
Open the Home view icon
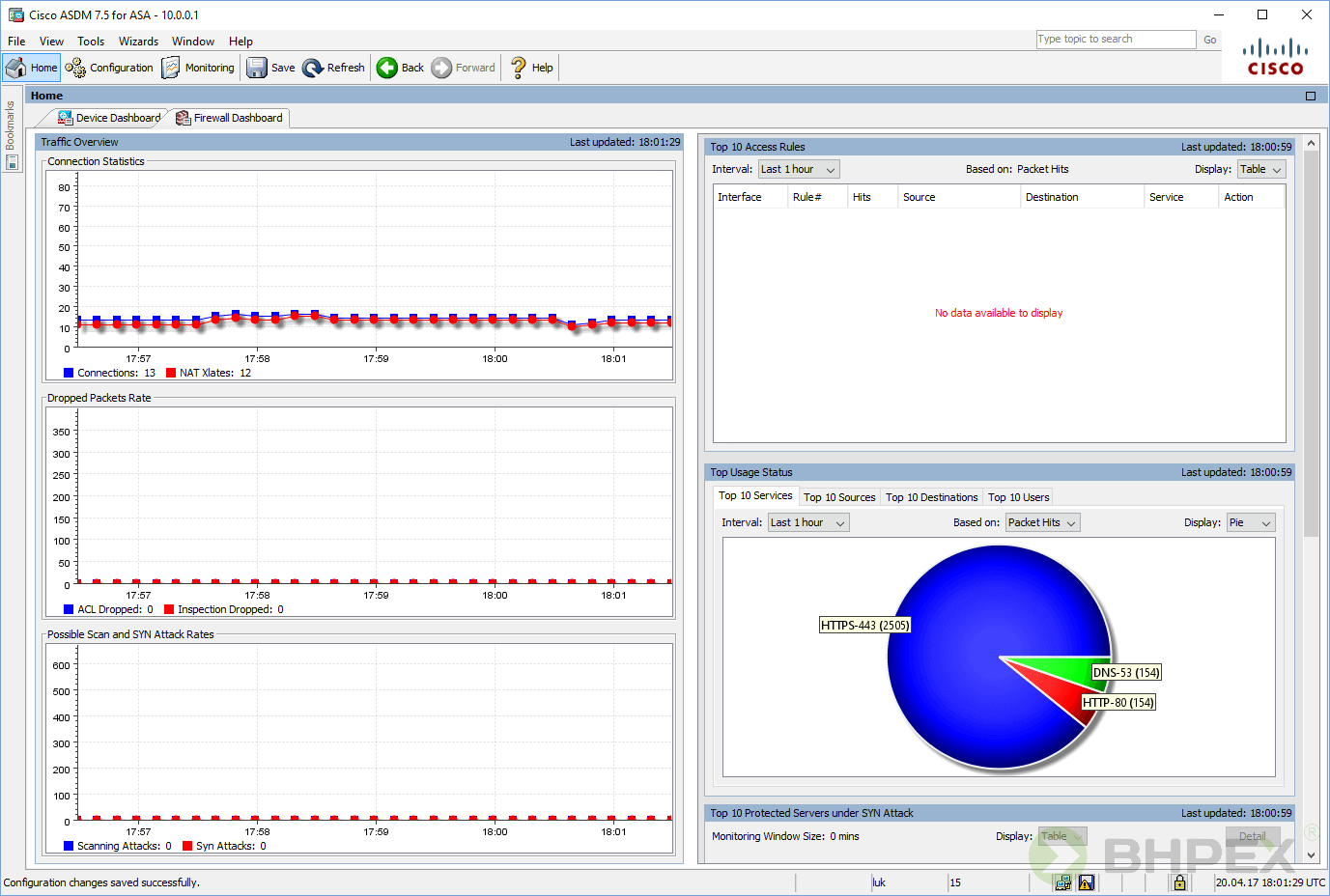15,68
